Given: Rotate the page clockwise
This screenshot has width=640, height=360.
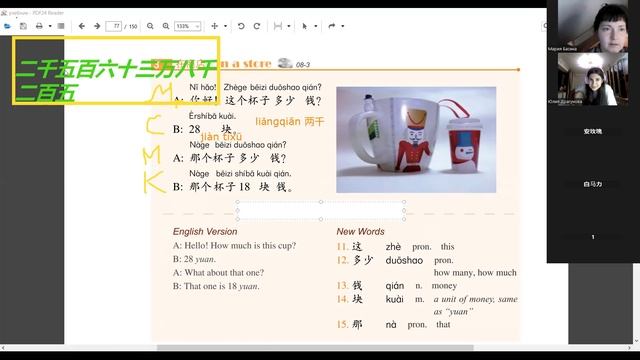Looking at the screenshot, I should click(x=257, y=26).
